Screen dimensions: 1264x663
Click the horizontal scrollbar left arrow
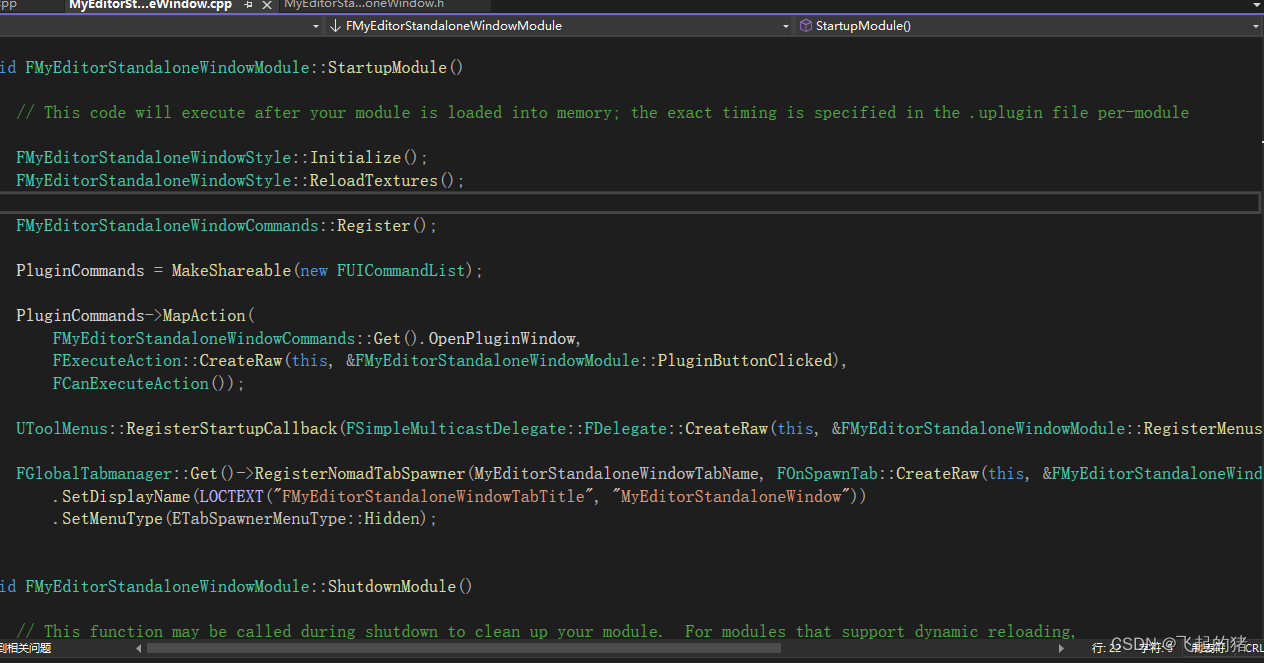tap(139, 648)
